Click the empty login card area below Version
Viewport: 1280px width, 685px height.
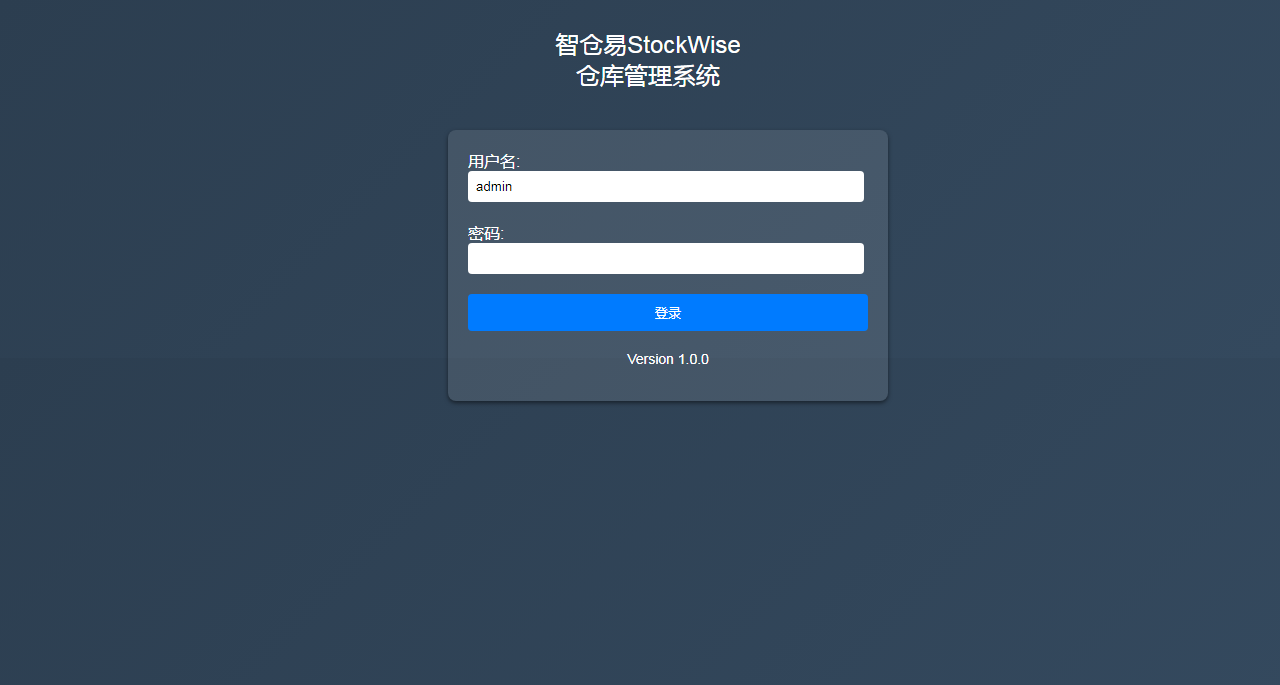668,385
